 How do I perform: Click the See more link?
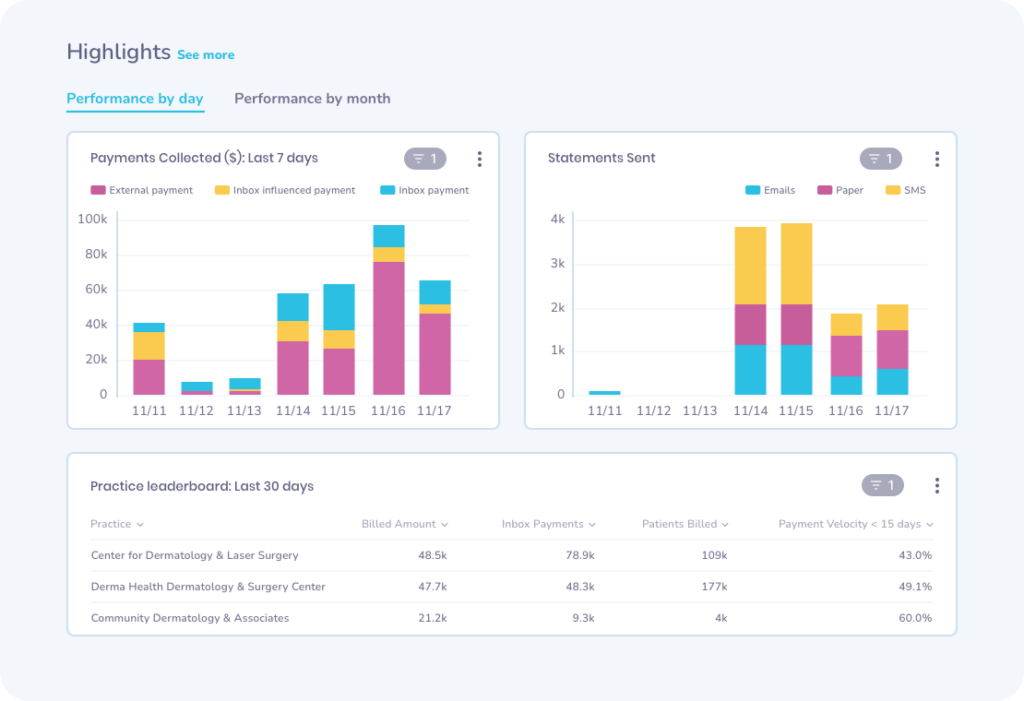205,55
